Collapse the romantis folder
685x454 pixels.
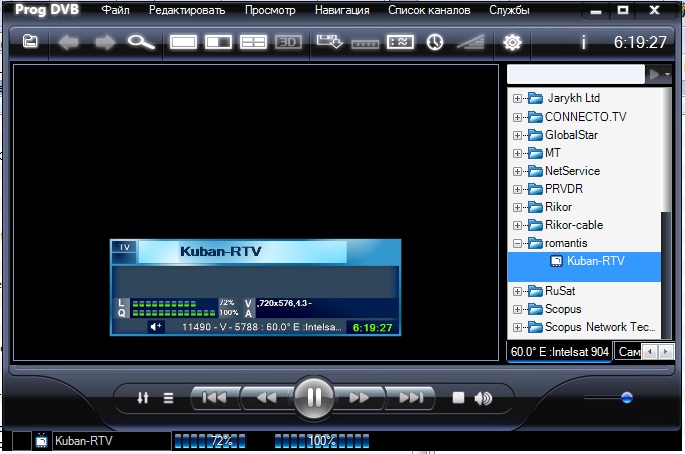(x=517, y=243)
